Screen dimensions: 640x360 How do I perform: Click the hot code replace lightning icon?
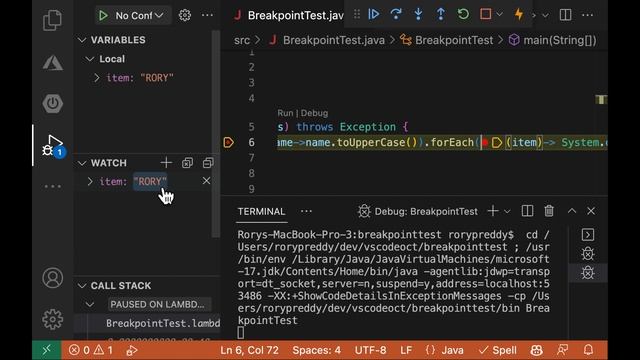tap(519, 14)
